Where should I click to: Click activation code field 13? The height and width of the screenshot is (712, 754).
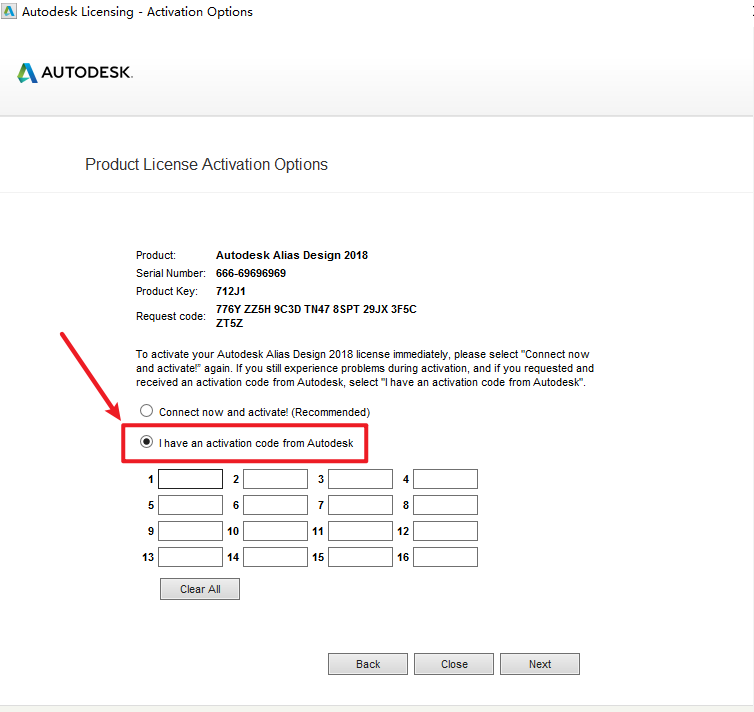(190, 557)
